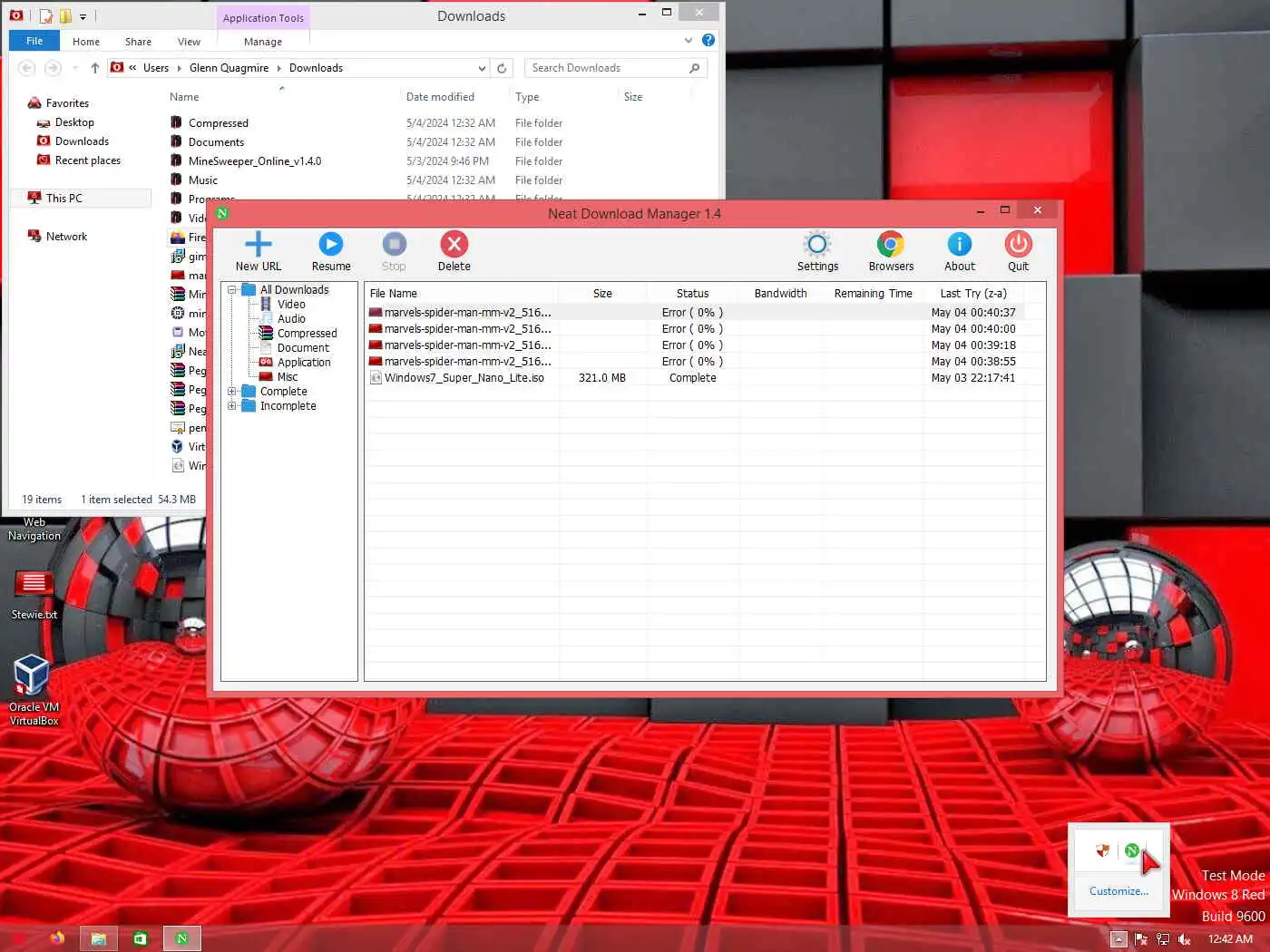Select Network in navigation pane
The width and height of the screenshot is (1270, 952).
(66, 237)
